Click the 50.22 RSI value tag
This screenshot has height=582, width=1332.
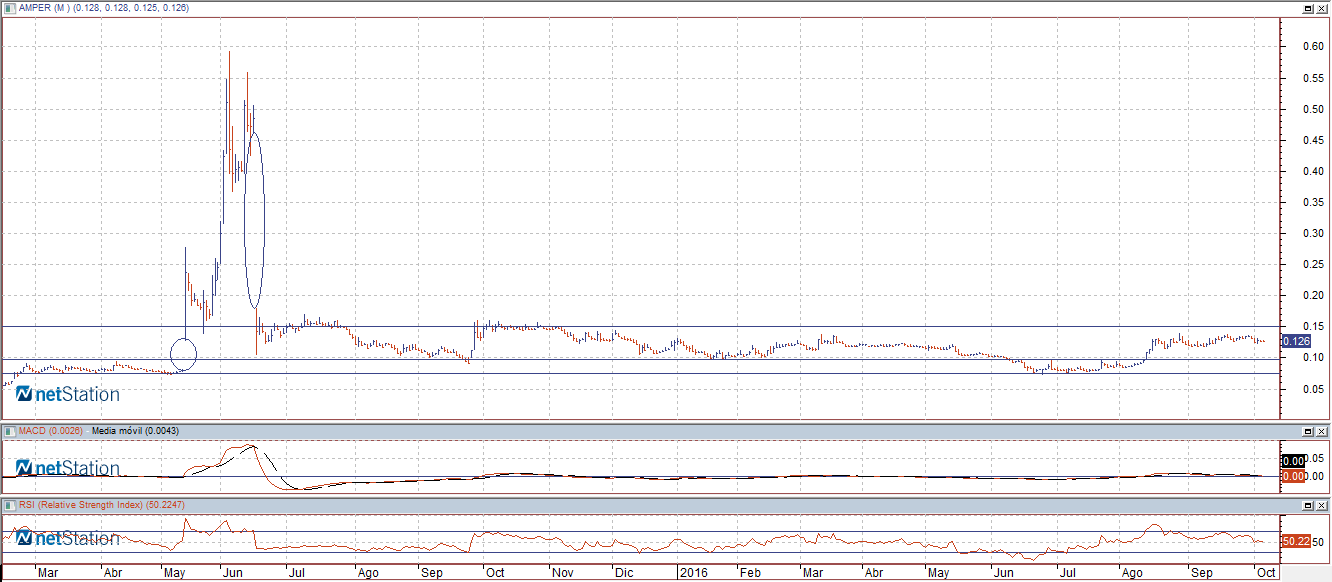coord(1297,541)
